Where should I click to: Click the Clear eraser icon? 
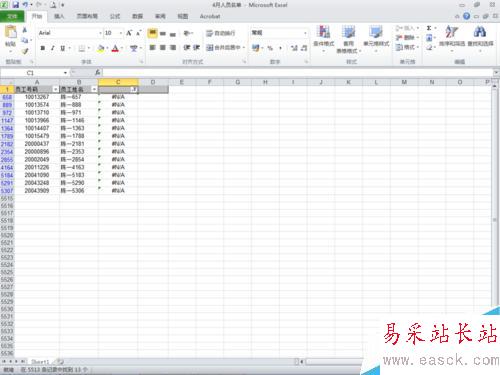click(x=429, y=47)
